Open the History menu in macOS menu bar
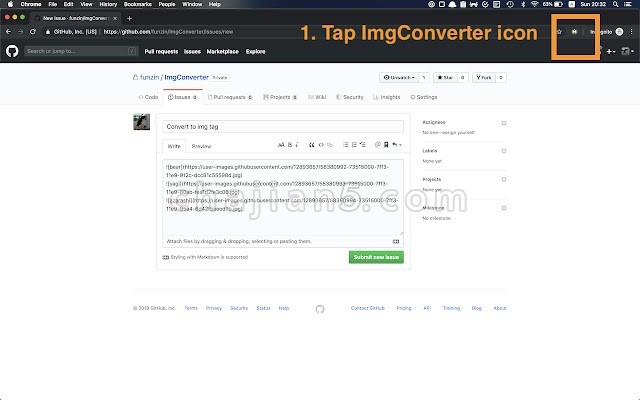This screenshot has height=400, width=640. (108, 4)
